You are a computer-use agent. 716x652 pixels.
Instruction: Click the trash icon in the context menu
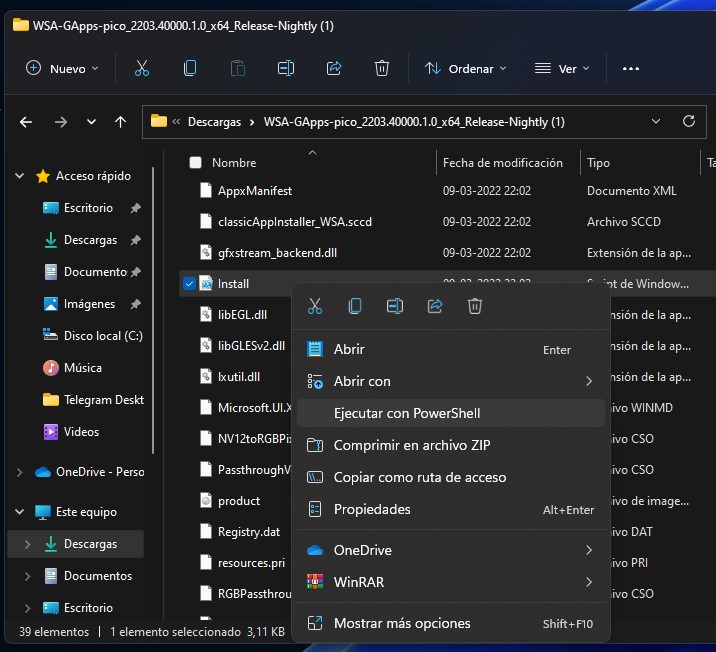[475, 306]
